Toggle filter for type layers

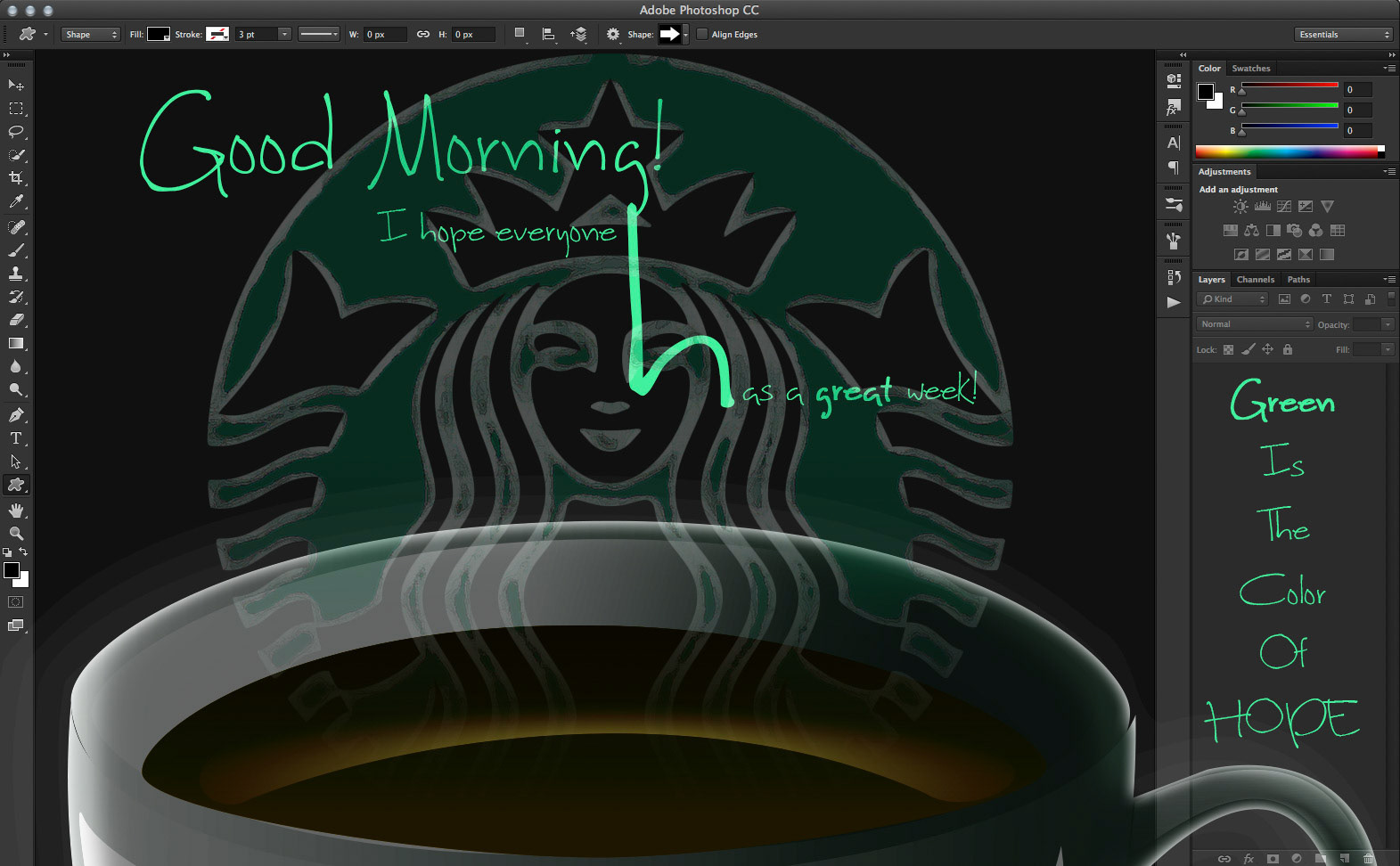pyautogui.click(x=1326, y=299)
